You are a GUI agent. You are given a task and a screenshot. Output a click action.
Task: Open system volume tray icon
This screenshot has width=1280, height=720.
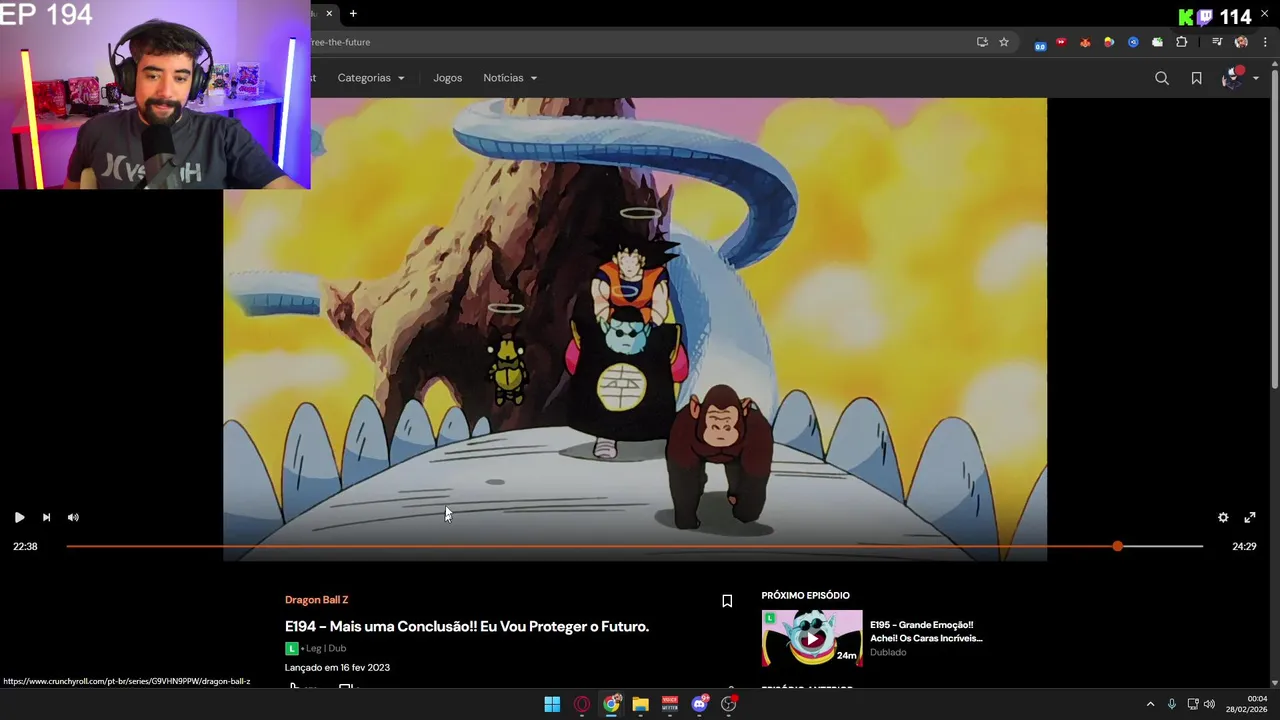pyautogui.click(x=1209, y=704)
